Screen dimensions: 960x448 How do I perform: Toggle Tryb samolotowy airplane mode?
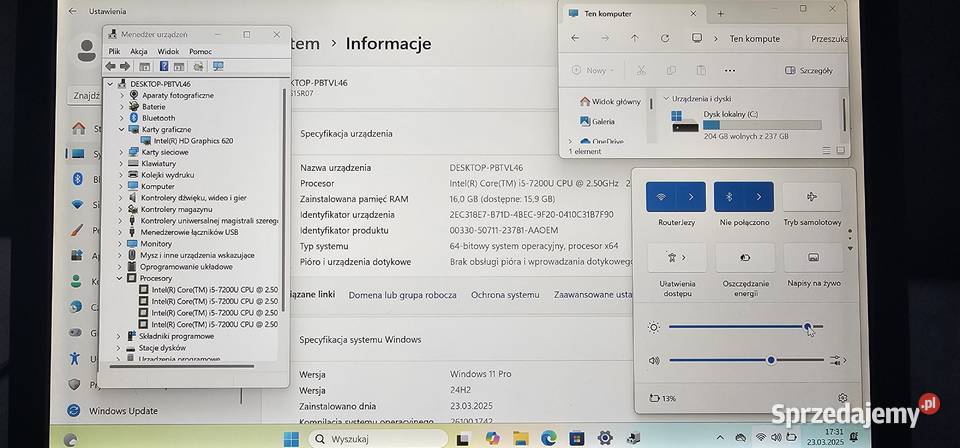(812, 197)
